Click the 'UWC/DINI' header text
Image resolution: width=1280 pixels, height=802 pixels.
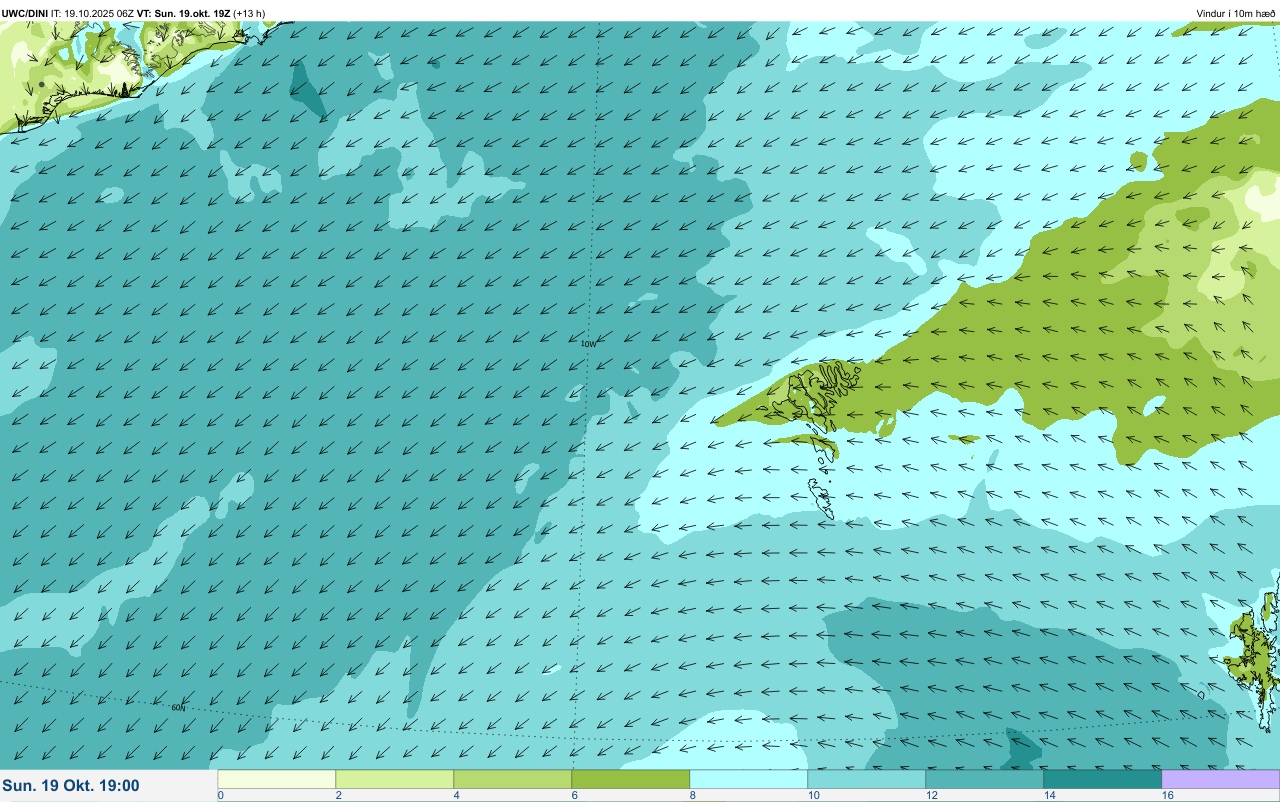[25, 13]
